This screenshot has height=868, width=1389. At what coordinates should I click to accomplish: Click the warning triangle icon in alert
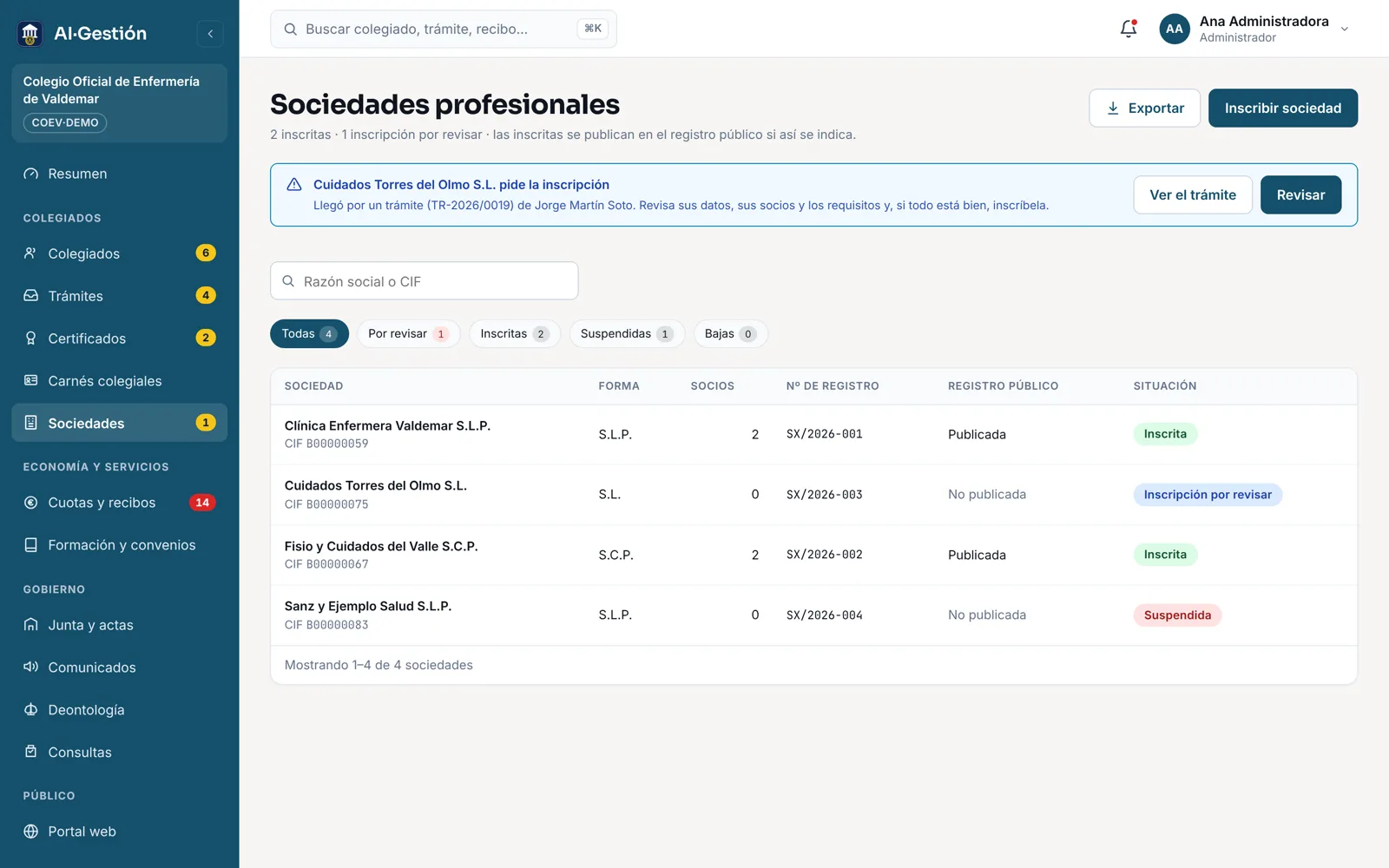[294, 185]
